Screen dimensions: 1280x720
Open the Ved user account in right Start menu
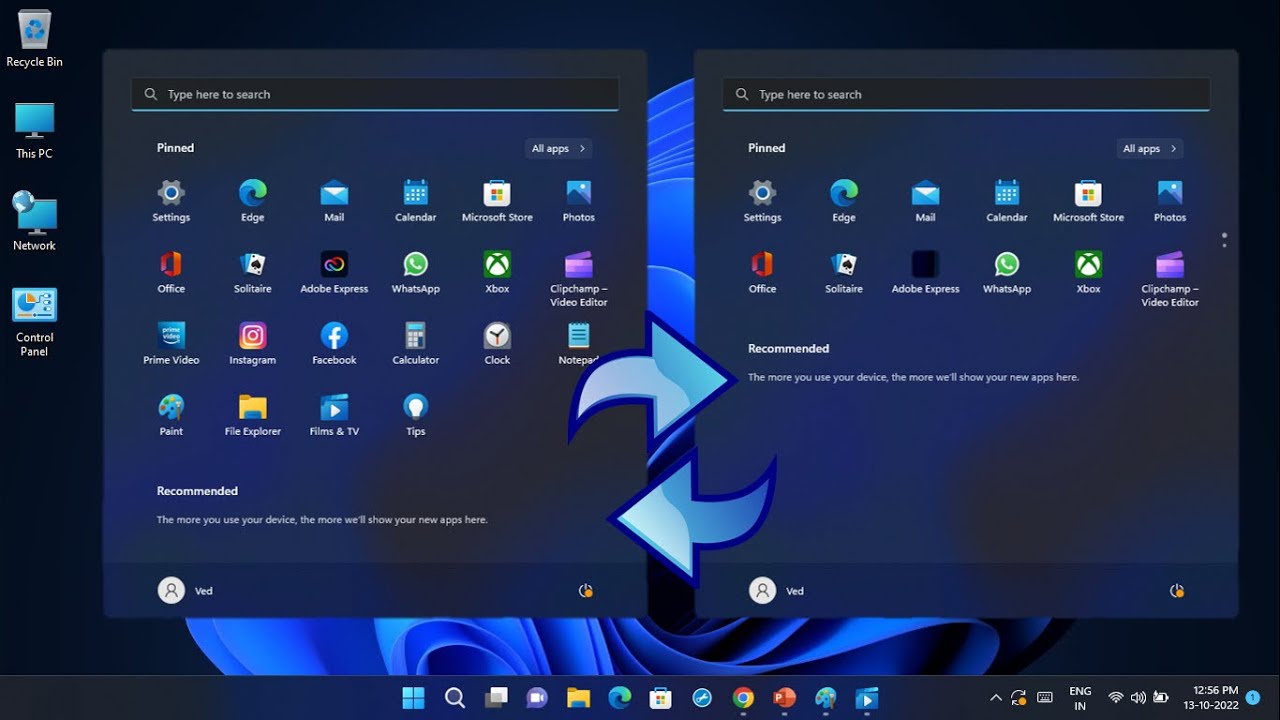[777, 591]
